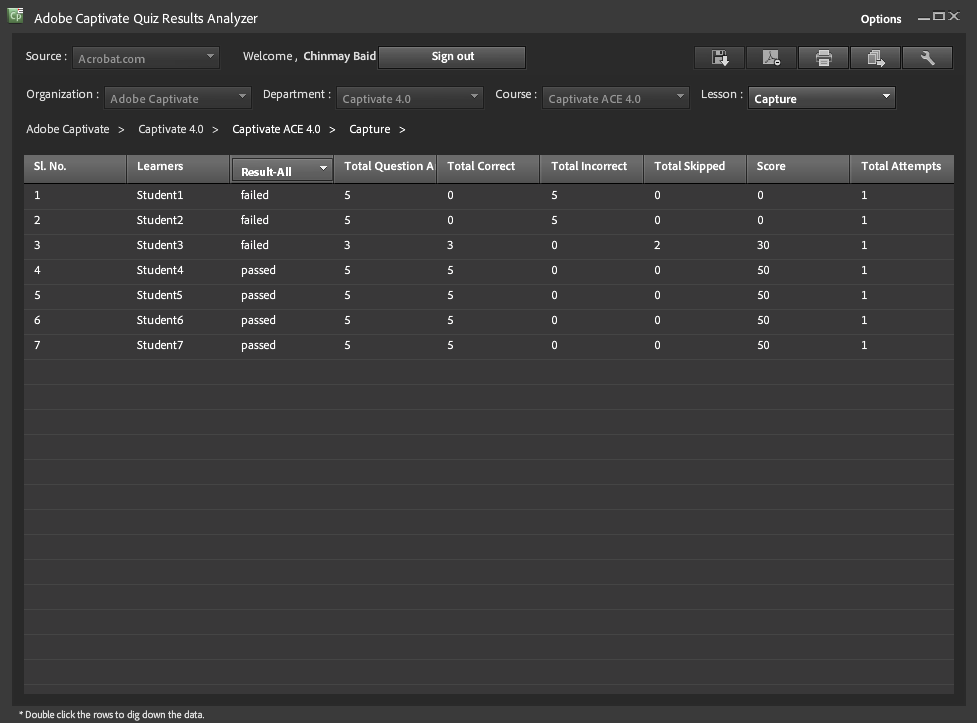Open the Source dropdown showing Acrobat.com
977x723 pixels.
pos(146,58)
